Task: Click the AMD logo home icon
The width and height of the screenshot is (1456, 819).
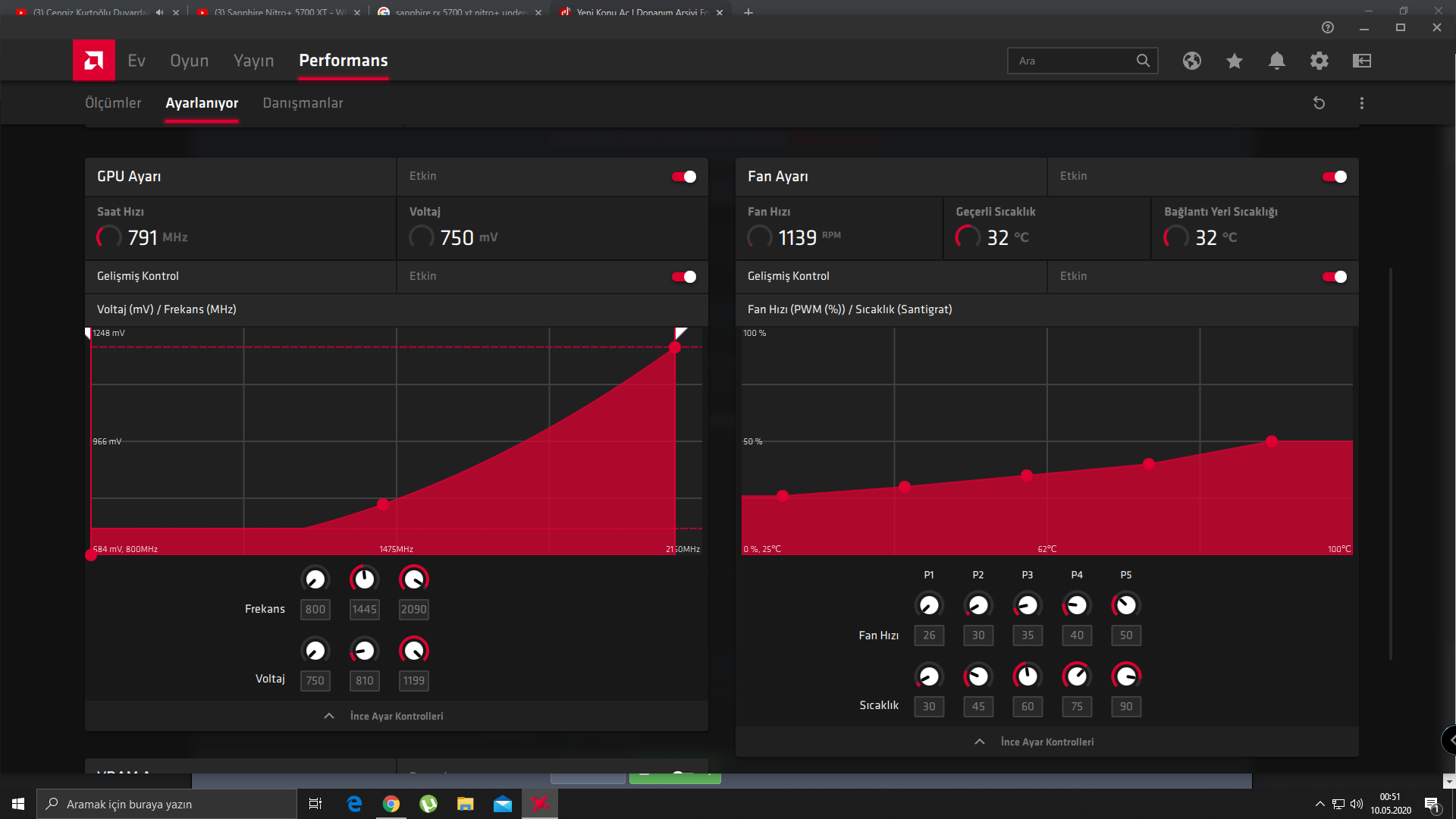Action: (94, 60)
